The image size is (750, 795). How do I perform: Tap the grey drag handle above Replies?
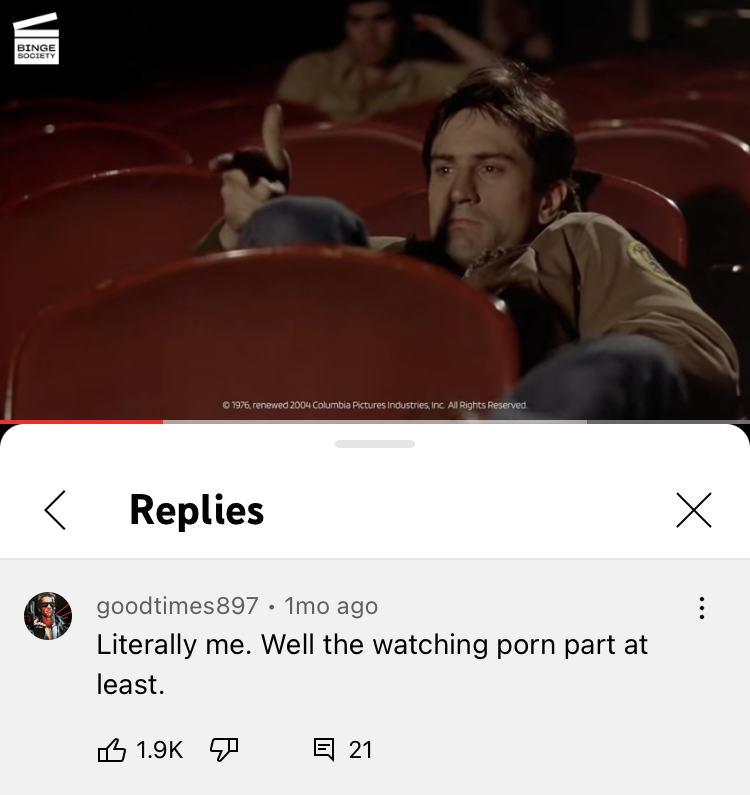tap(375, 444)
